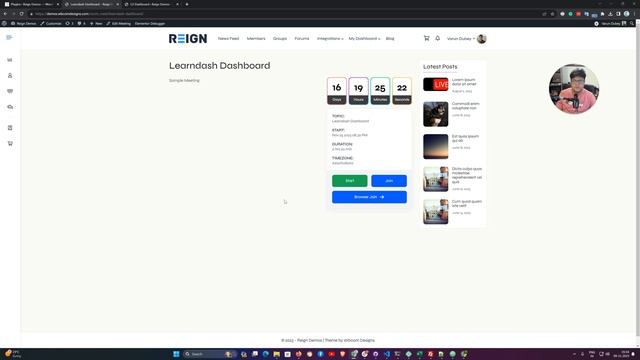Open the Commodi enim voluptate non post
The image size is (640, 360).
[466, 106]
